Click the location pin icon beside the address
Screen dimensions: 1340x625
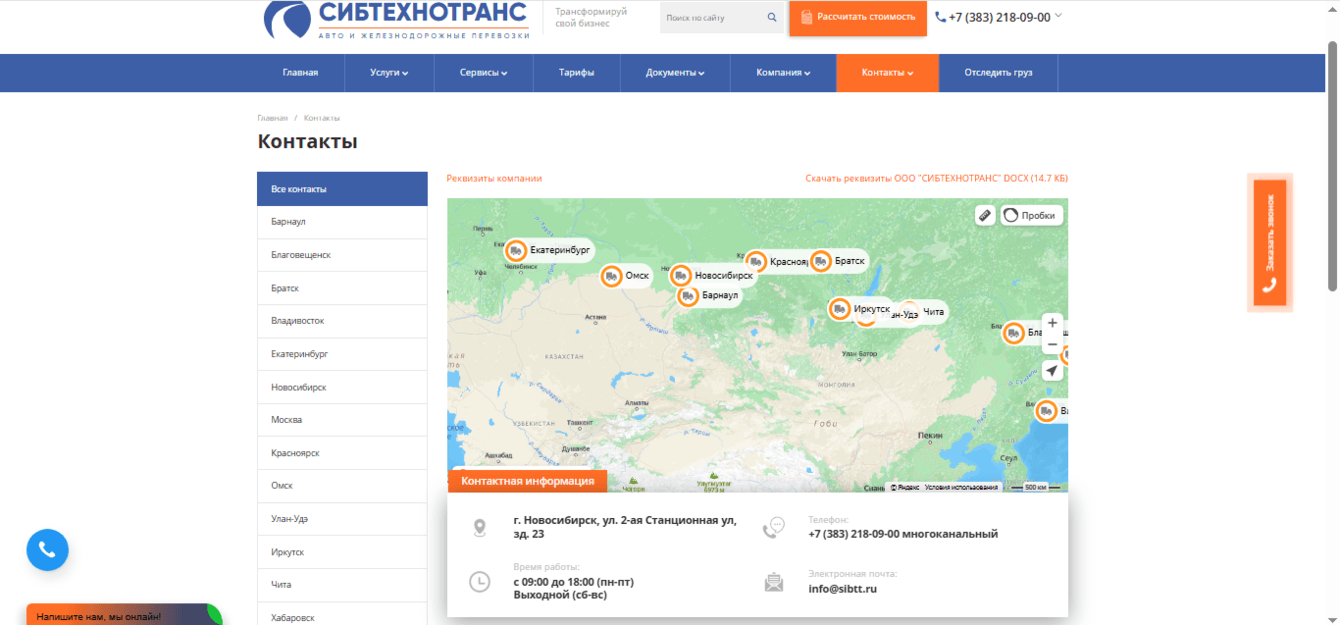(x=480, y=528)
